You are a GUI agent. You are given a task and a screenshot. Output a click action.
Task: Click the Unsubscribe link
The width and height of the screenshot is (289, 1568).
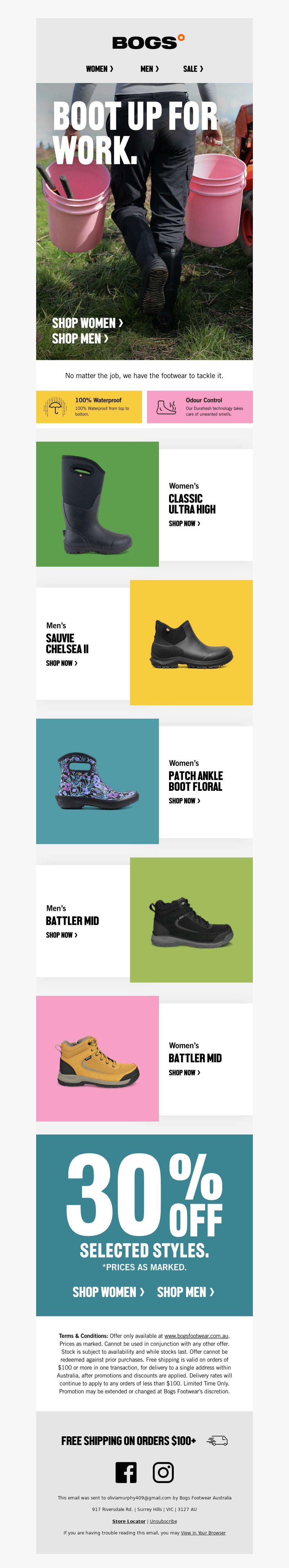[x=163, y=1521]
